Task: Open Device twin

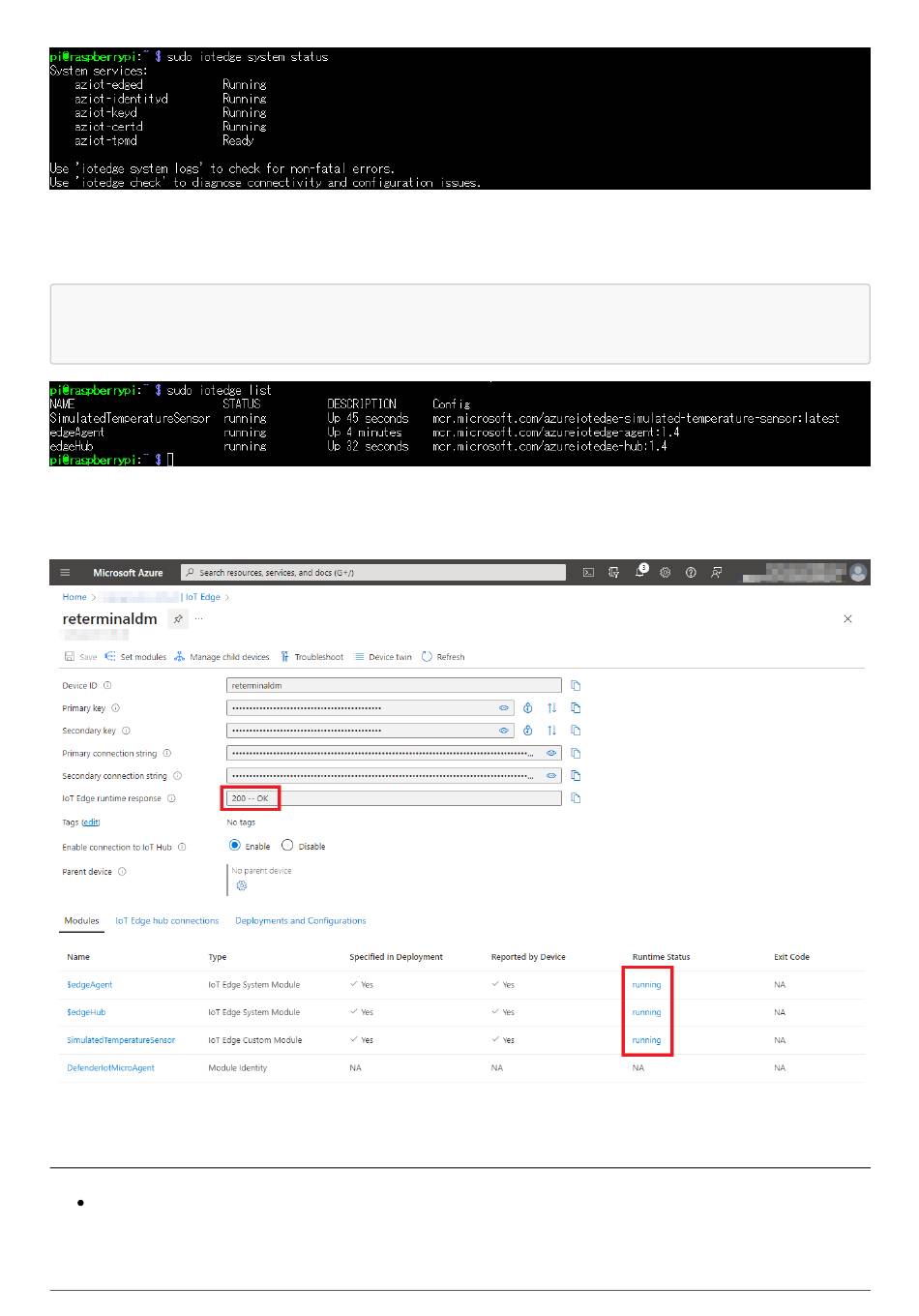Action: 383,657
